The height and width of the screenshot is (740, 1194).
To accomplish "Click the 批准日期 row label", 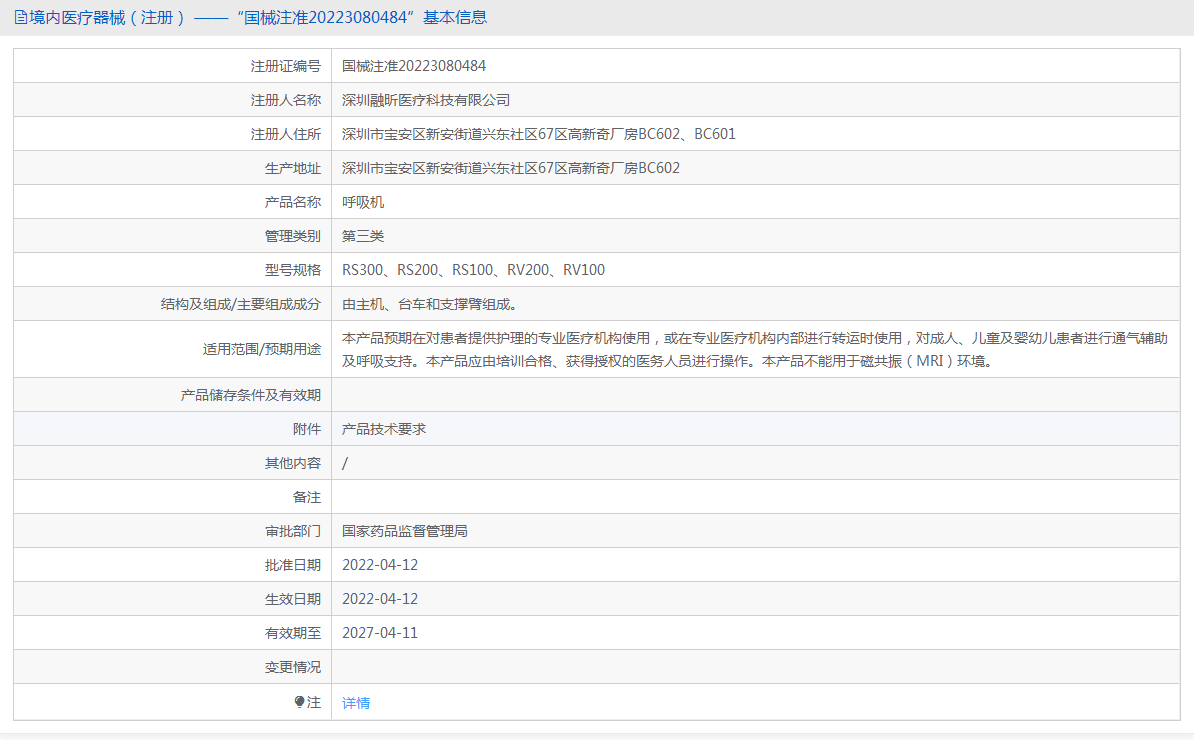I will 292,565.
